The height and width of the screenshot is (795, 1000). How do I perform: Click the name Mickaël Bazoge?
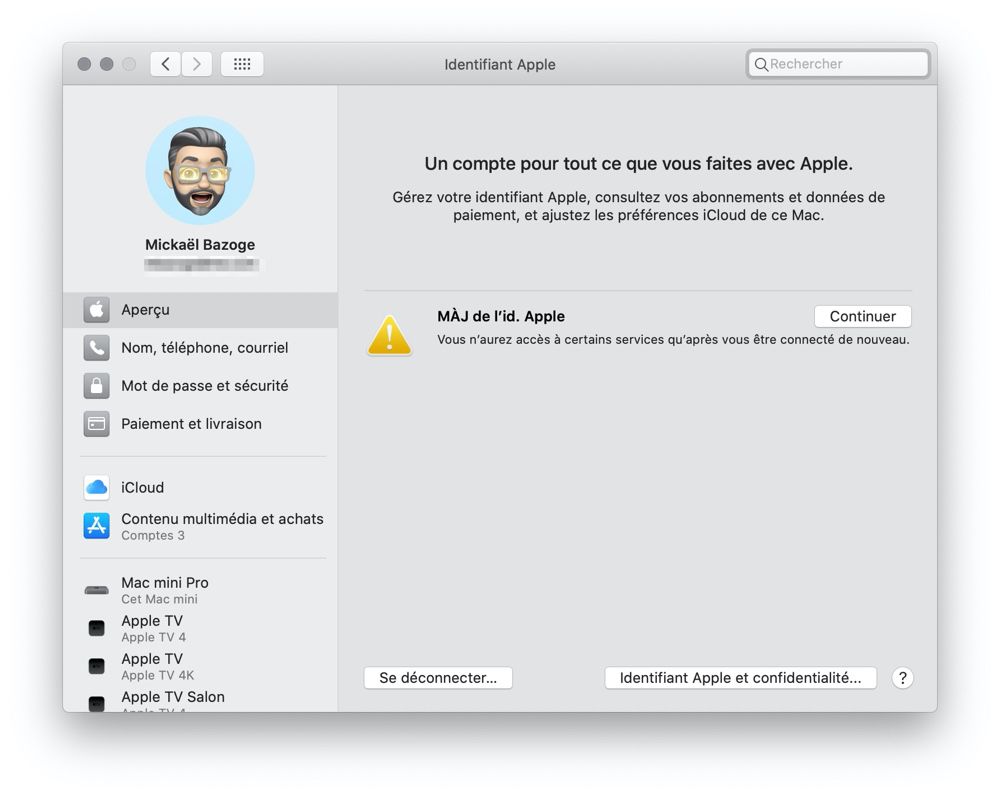(x=200, y=245)
